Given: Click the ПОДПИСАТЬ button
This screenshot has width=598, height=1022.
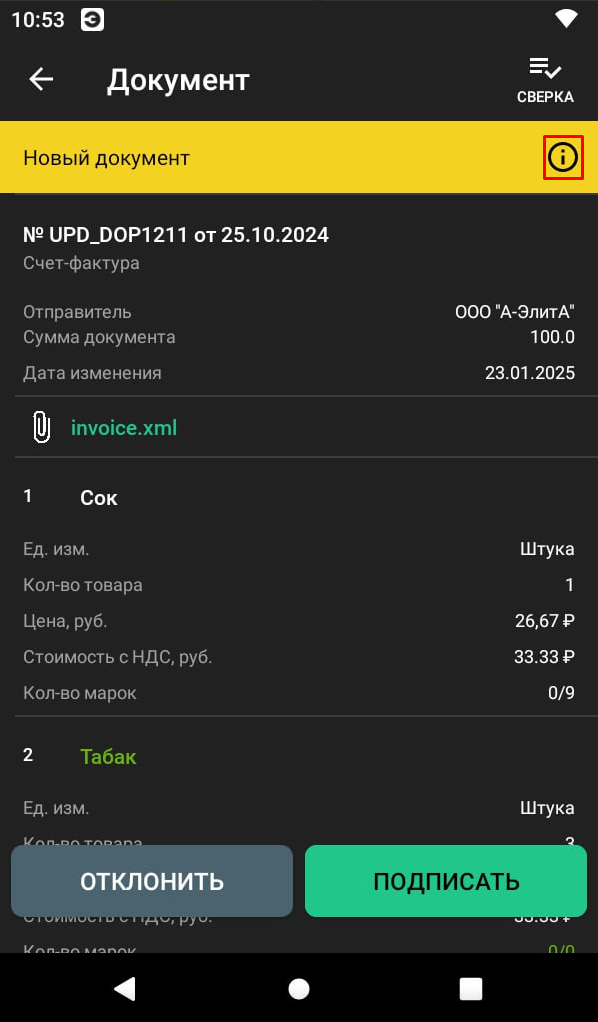Looking at the screenshot, I should [x=446, y=881].
